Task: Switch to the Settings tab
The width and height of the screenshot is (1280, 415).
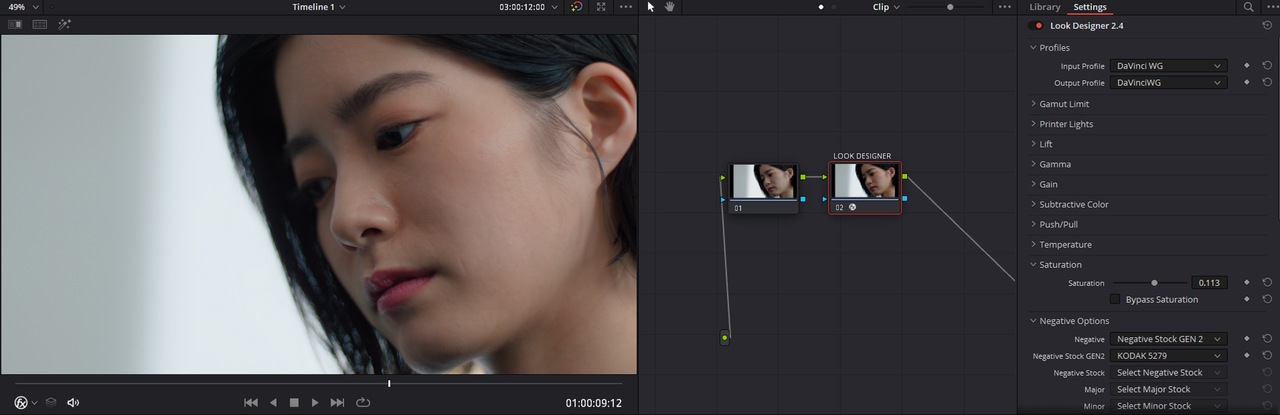Action: coord(1090,7)
